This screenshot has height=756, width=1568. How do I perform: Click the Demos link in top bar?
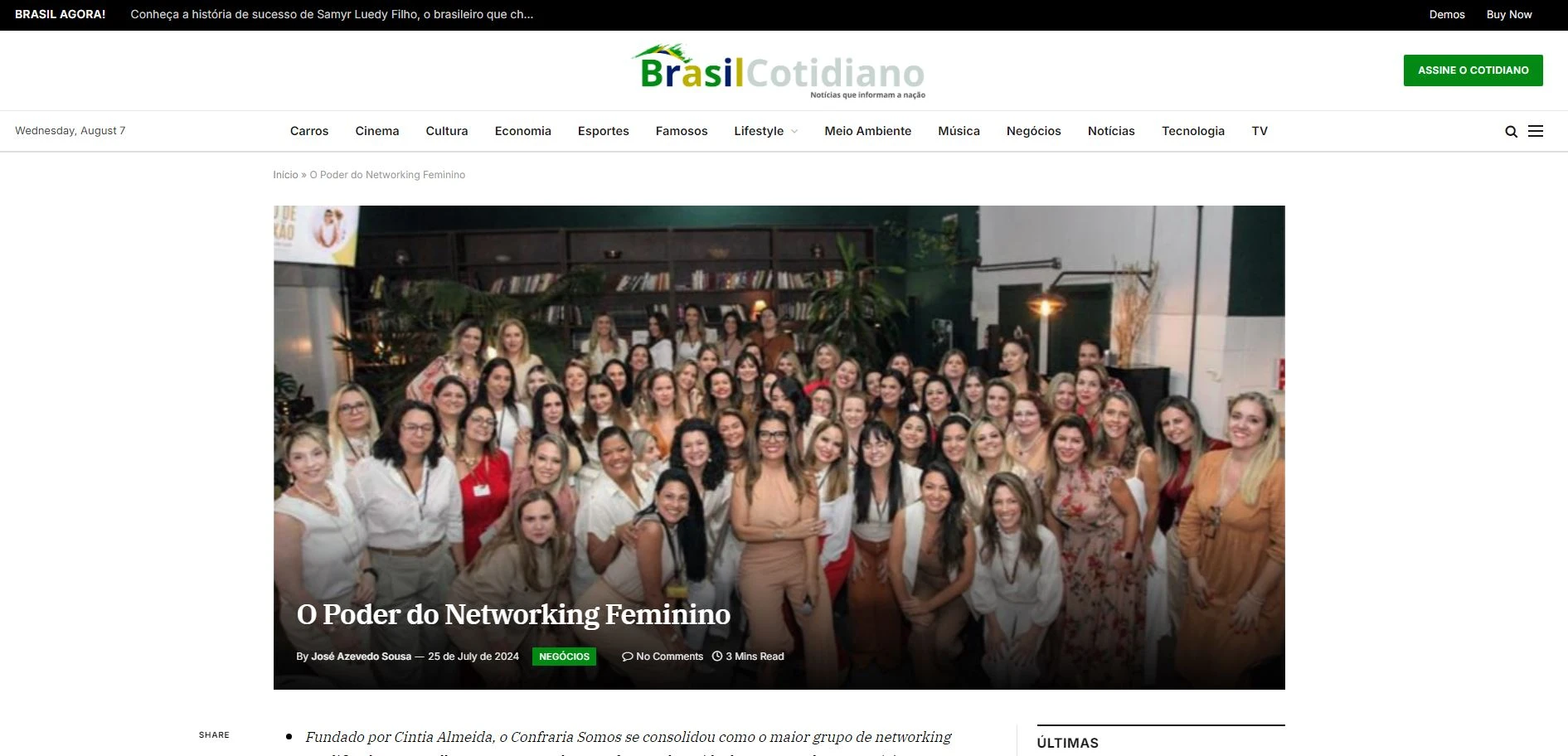pos(1446,15)
